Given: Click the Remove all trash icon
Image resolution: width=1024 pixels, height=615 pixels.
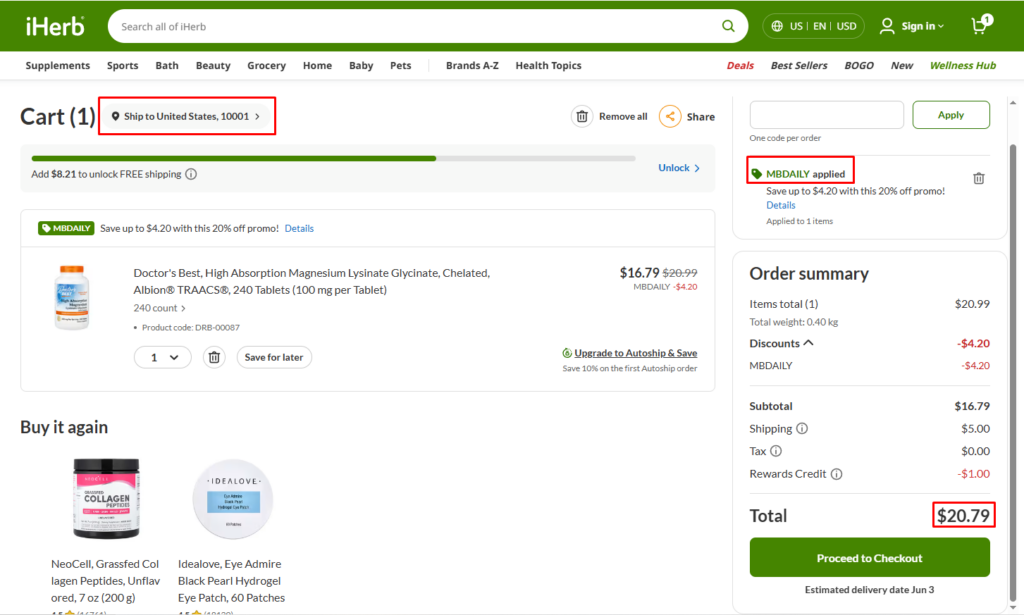Looking at the screenshot, I should point(582,116).
